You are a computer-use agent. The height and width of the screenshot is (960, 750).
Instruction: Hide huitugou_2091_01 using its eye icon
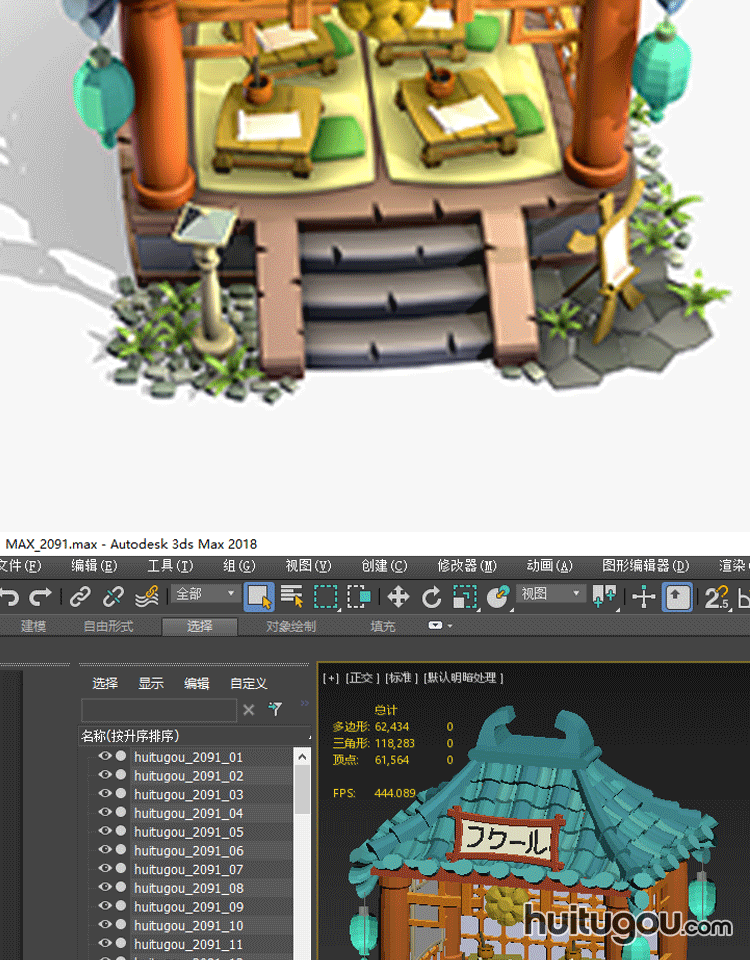click(104, 757)
